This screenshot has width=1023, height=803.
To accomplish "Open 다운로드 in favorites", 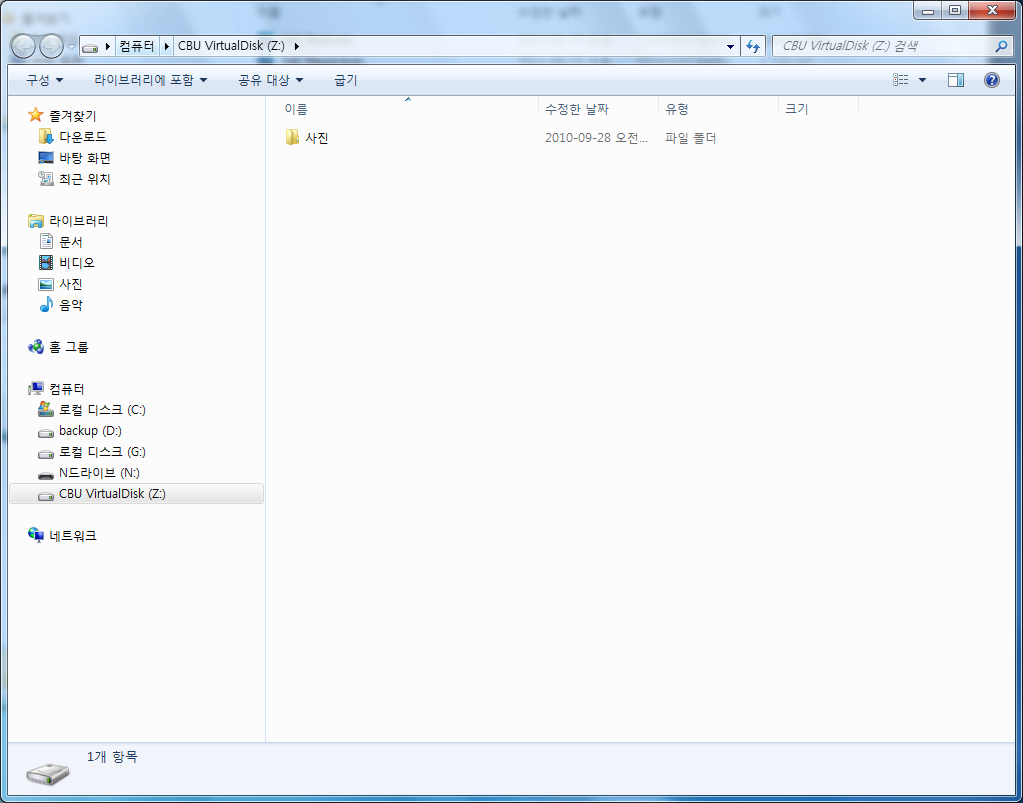I will coord(83,137).
